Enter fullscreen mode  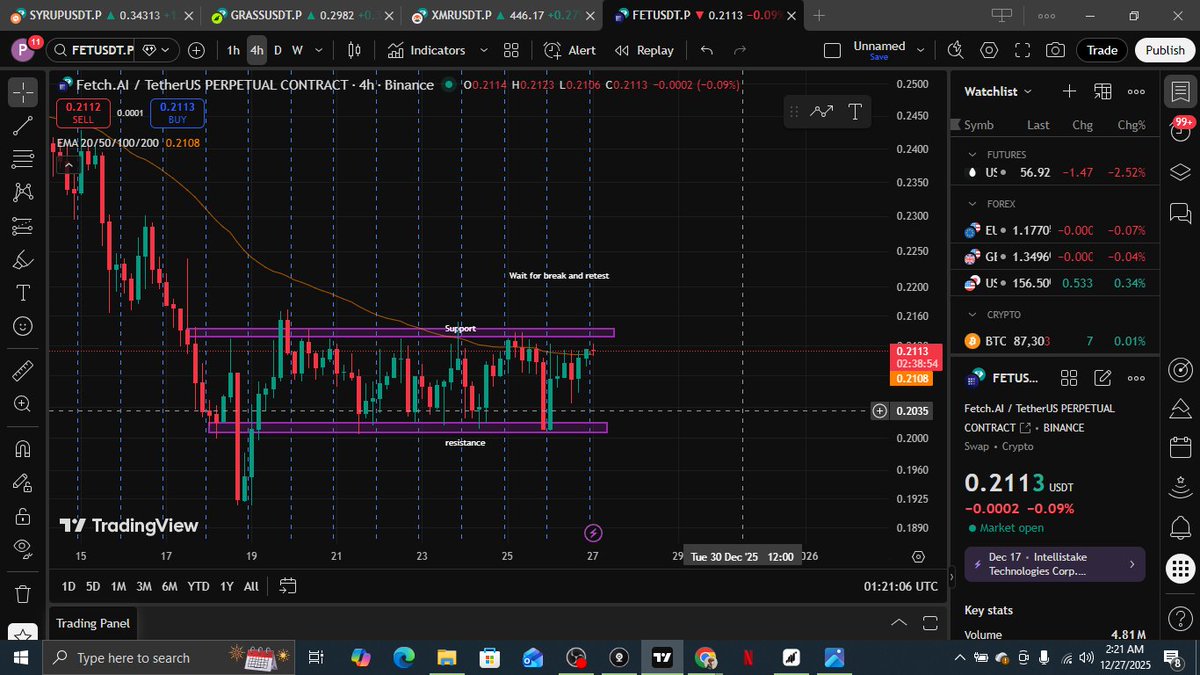[x=1022, y=50]
